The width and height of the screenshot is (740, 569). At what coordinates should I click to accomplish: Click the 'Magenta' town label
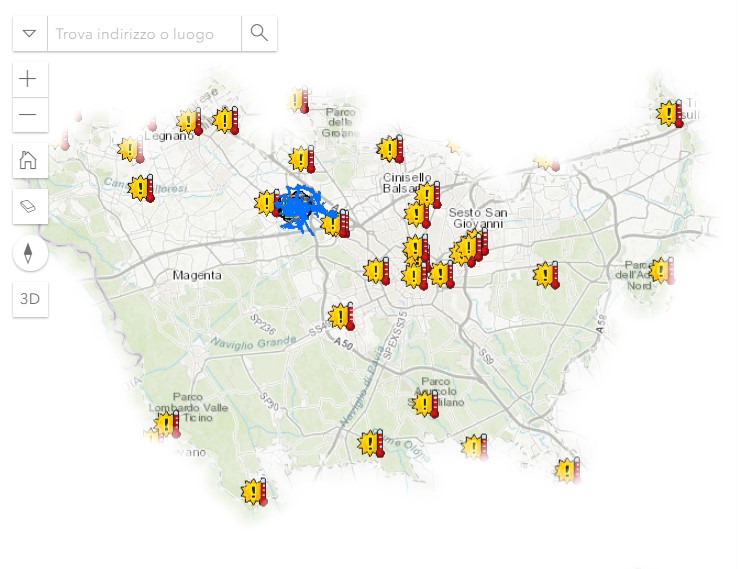pyautogui.click(x=197, y=275)
